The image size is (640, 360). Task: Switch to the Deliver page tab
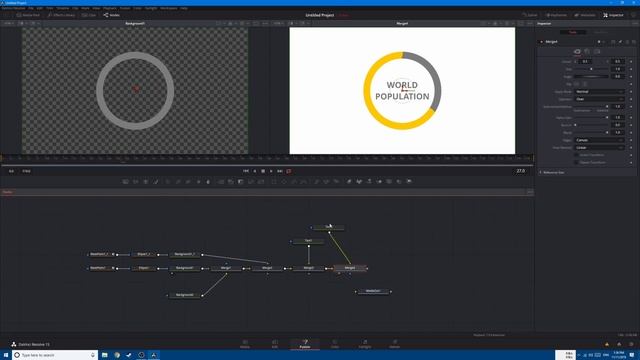pos(395,344)
